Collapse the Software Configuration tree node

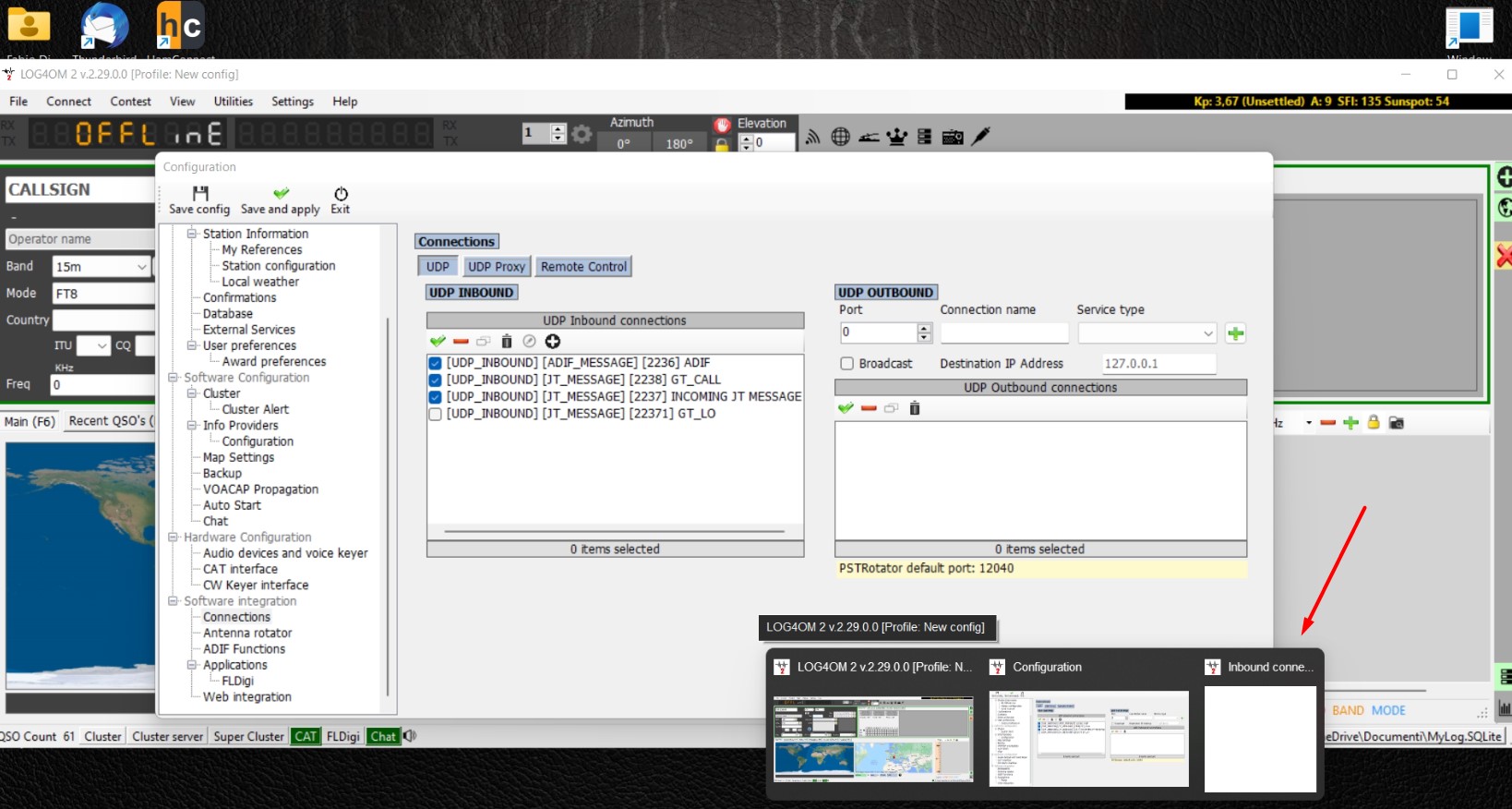click(x=173, y=378)
